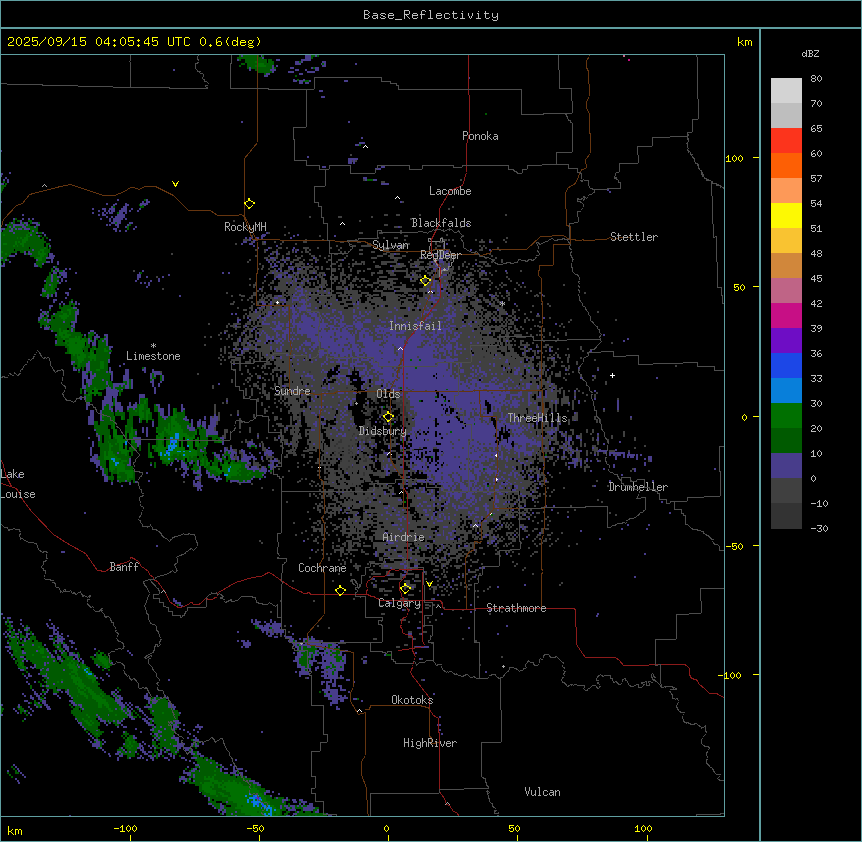Select the lightest gray 70-80 dBZ legend swatch

(786, 91)
